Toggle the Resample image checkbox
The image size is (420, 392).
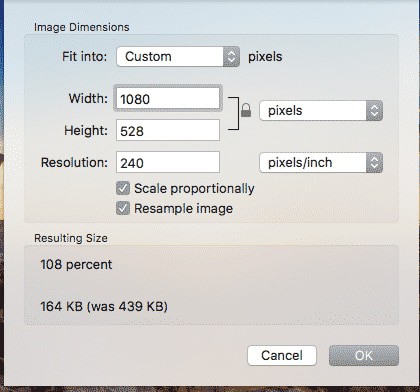pyautogui.click(x=123, y=208)
